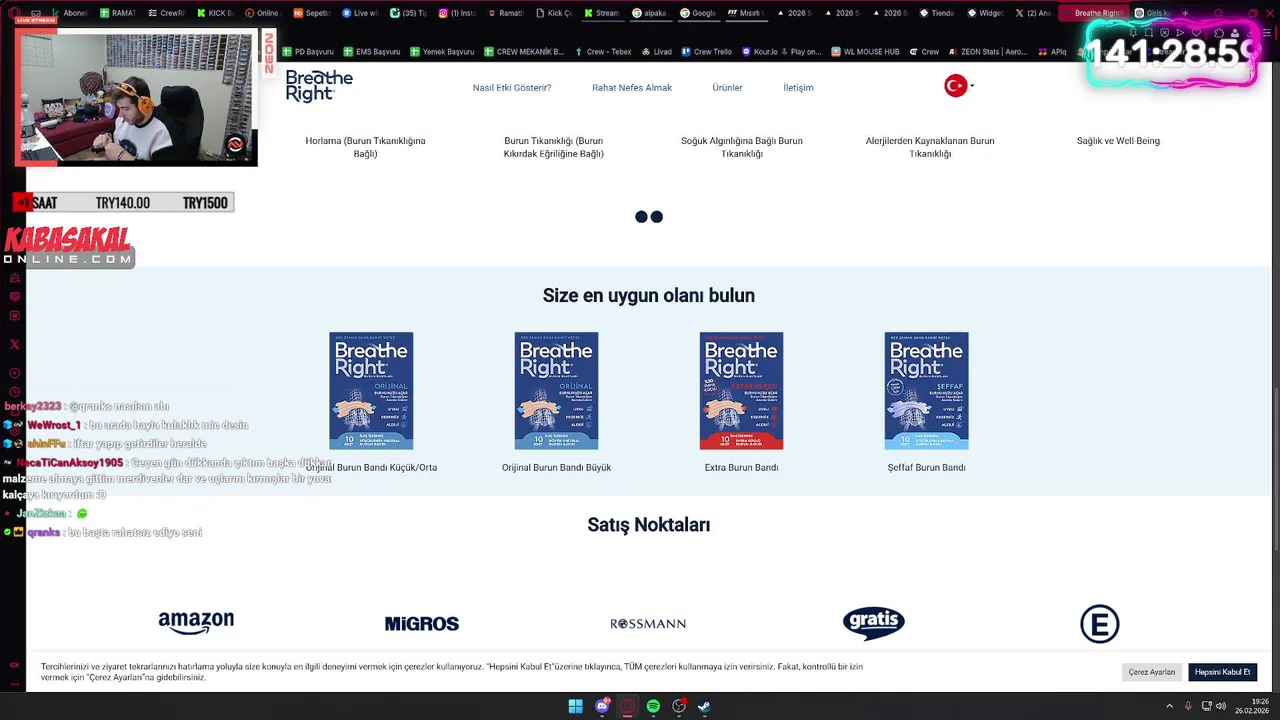
Task: Open the Gratis retailer logo
Action: [874, 623]
